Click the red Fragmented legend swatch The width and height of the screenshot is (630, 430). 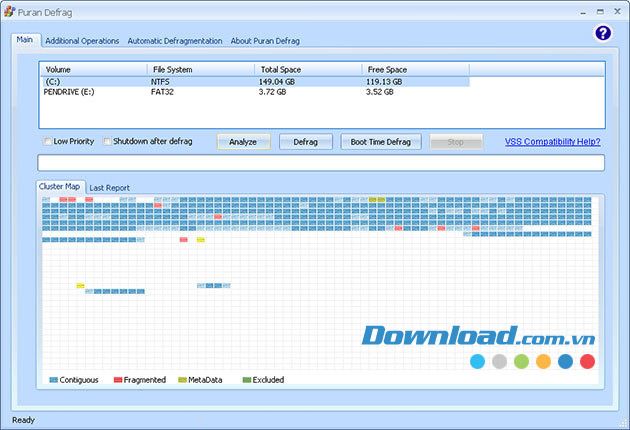click(117, 380)
